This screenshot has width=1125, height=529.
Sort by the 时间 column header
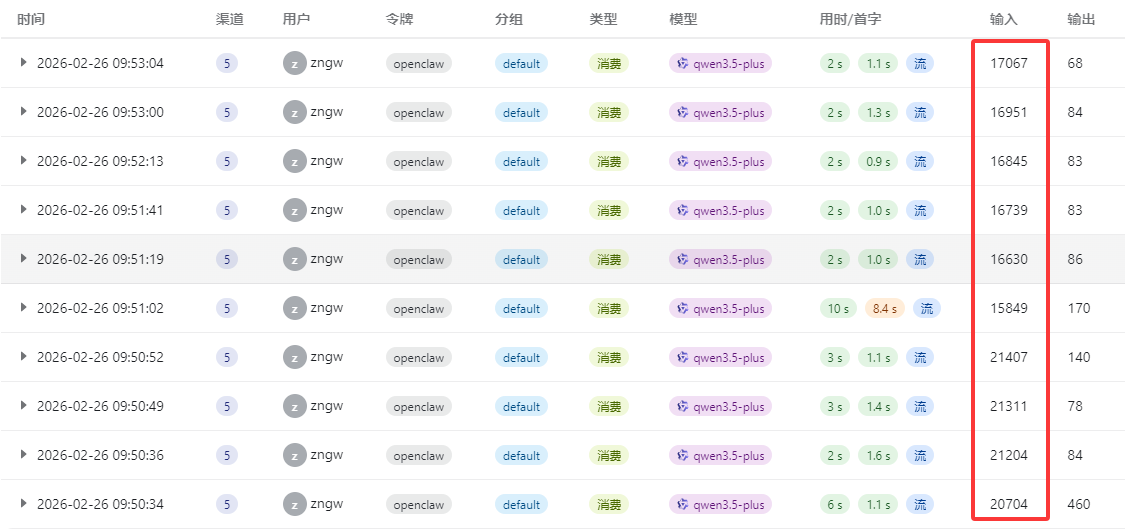click(x=31, y=19)
